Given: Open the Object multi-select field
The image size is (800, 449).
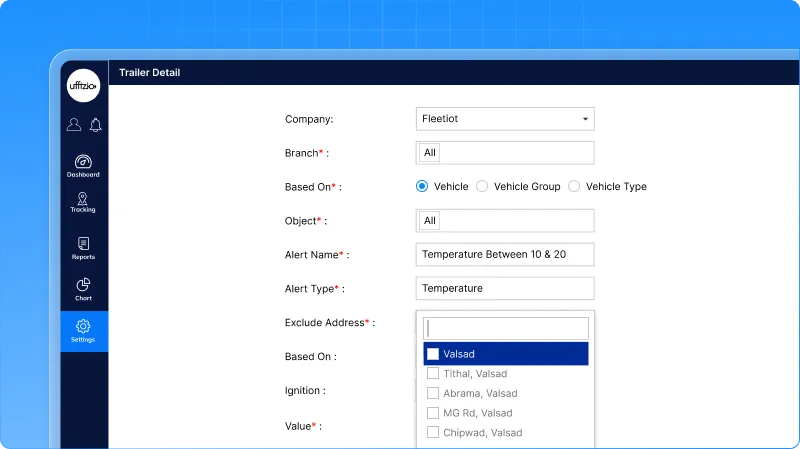Looking at the screenshot, I should 504,220.
